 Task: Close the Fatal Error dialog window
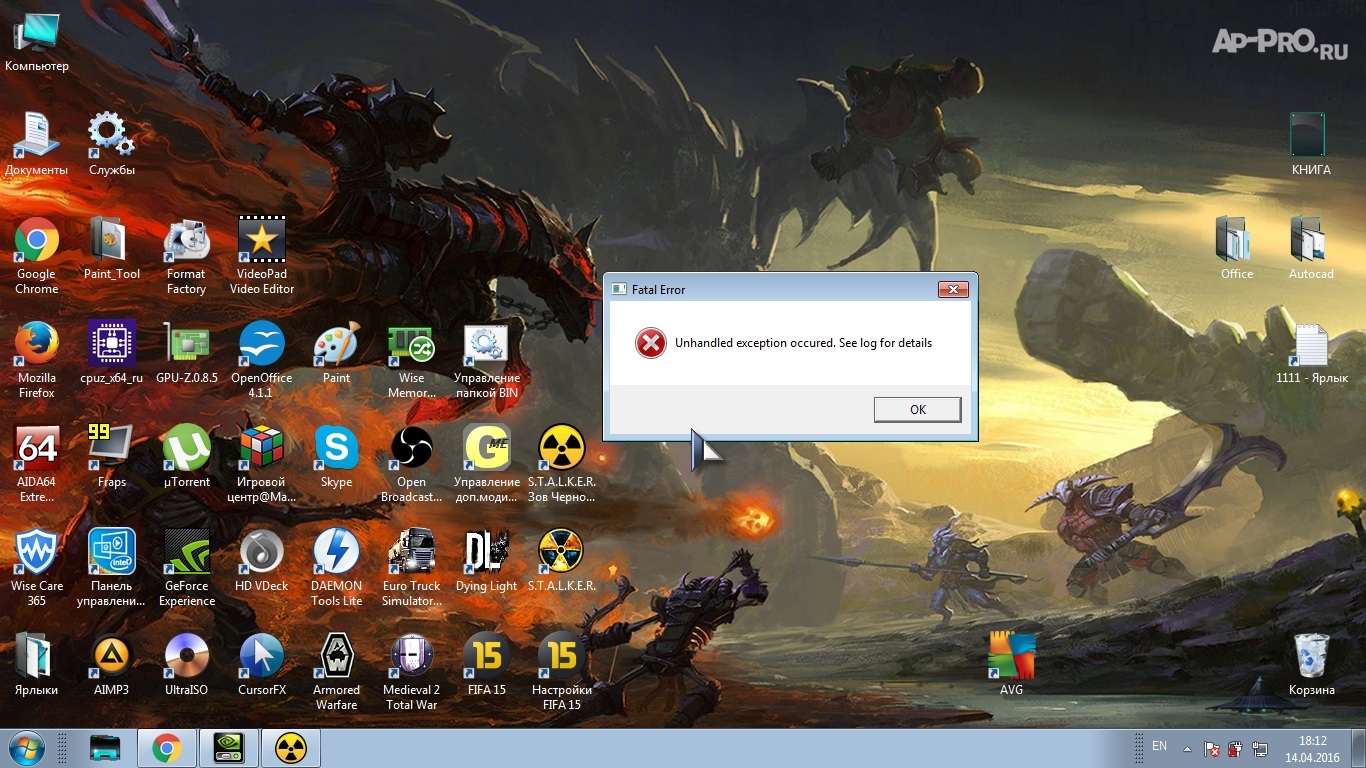(953, 289)
